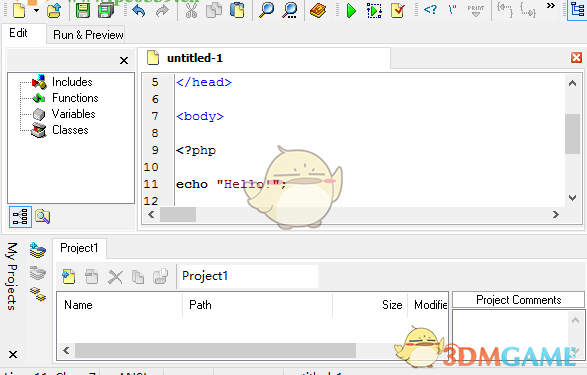Click the editor vertical scrollbar up arrow
The image size is (587, 375).
572,83
